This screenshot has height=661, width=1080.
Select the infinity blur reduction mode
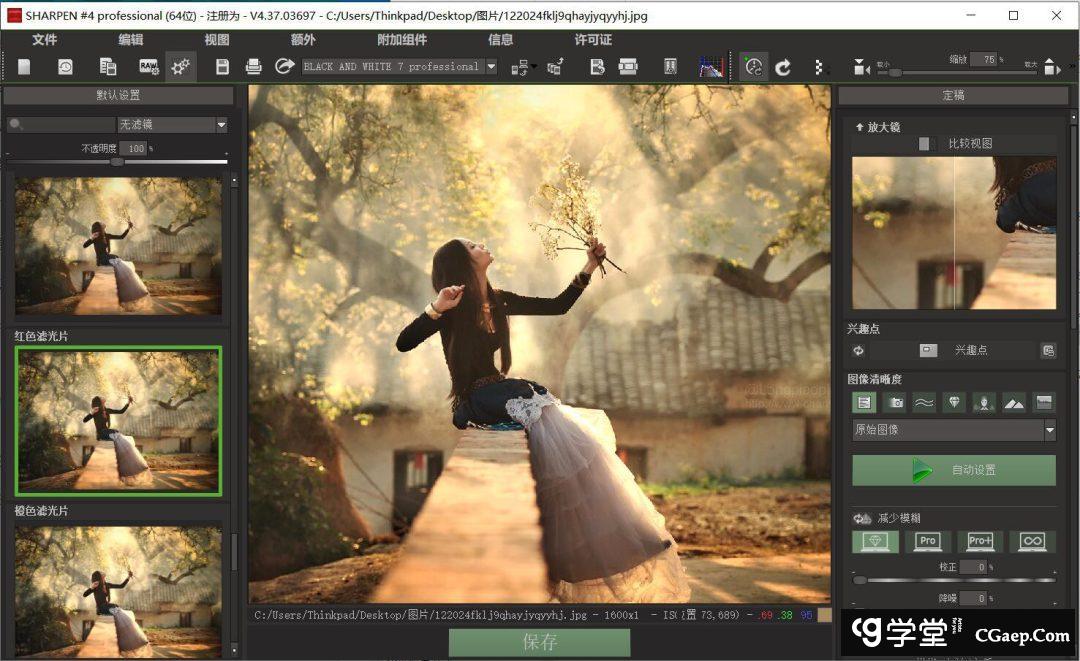1032,541
